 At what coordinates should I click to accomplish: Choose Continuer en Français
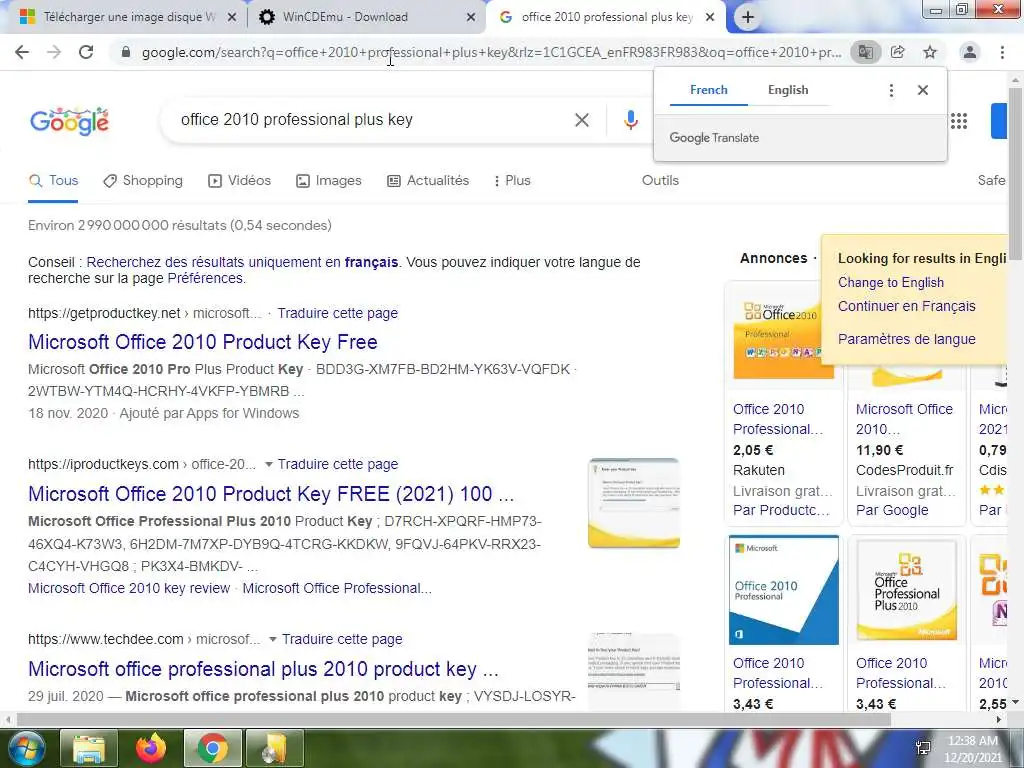pyautogui.click(x=906, y=306)
